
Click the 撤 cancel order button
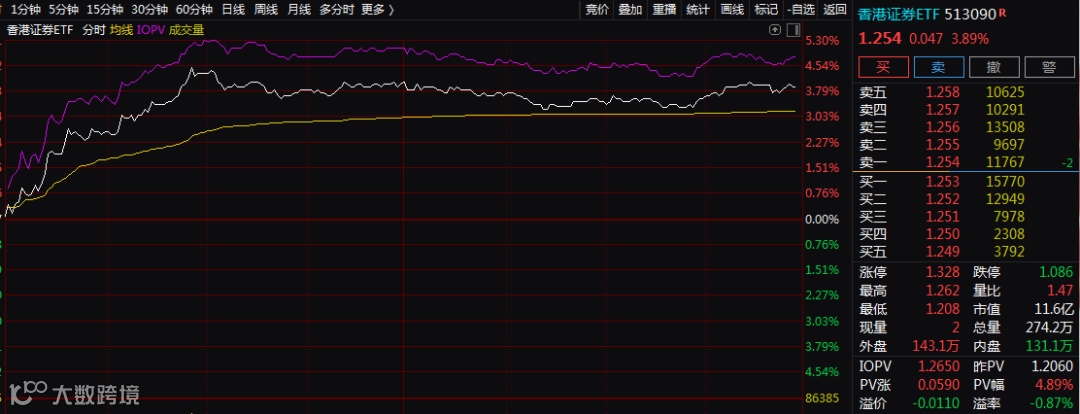point(994,67)
